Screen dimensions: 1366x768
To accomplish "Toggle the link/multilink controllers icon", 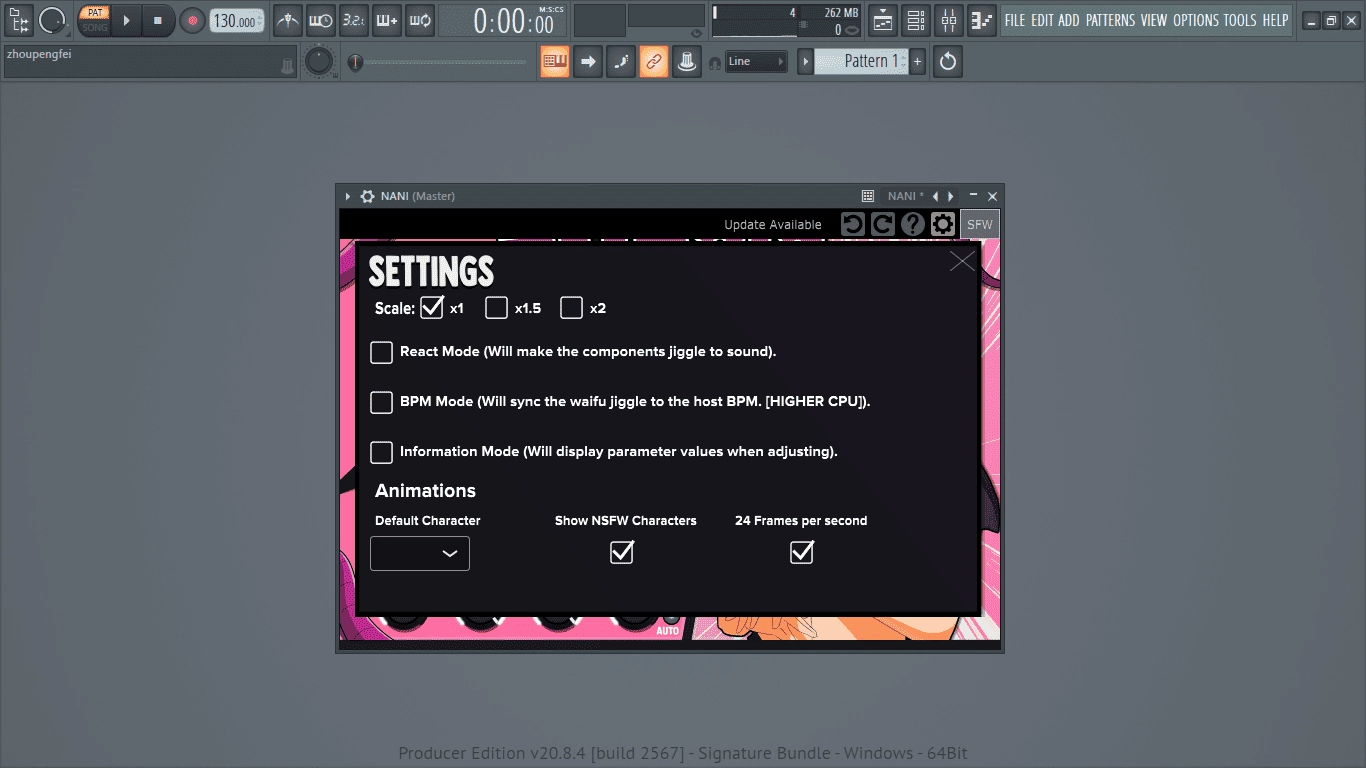I will pyautogui.click(x=654, y=61).
